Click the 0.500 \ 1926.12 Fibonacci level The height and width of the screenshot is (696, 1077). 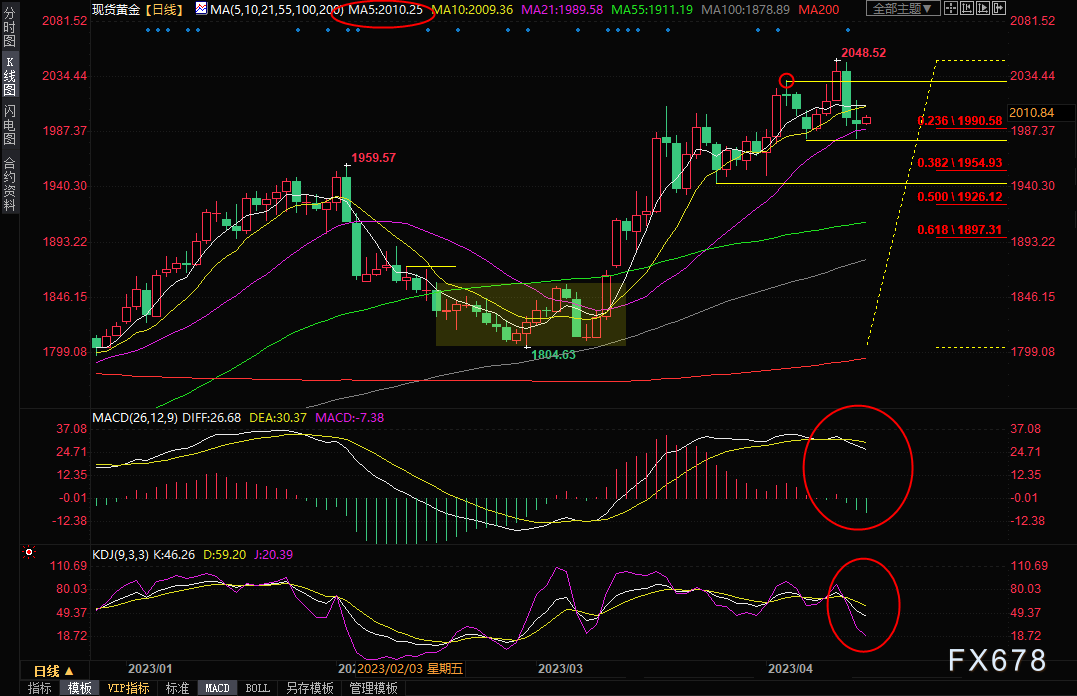coord(960,197)
